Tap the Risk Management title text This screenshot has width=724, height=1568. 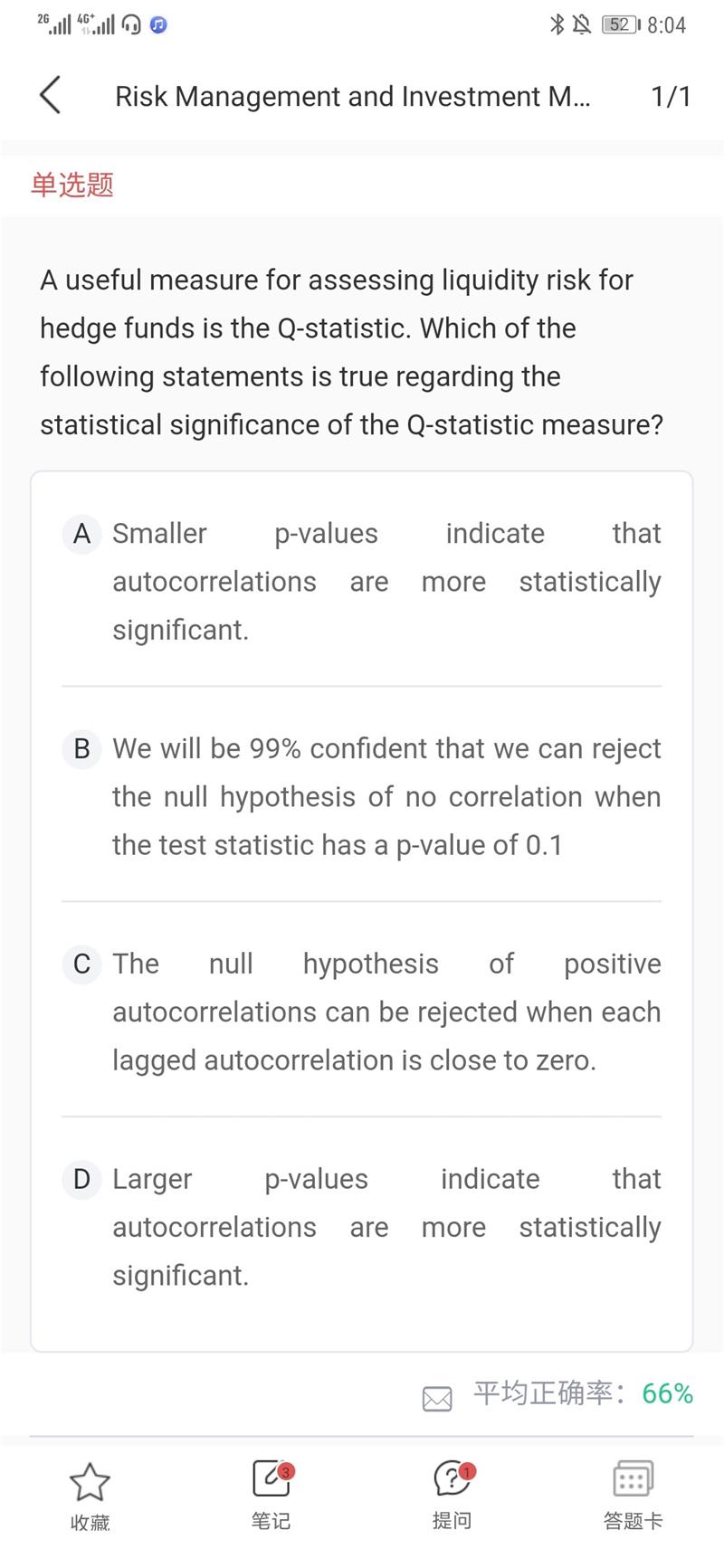[352, 97]
